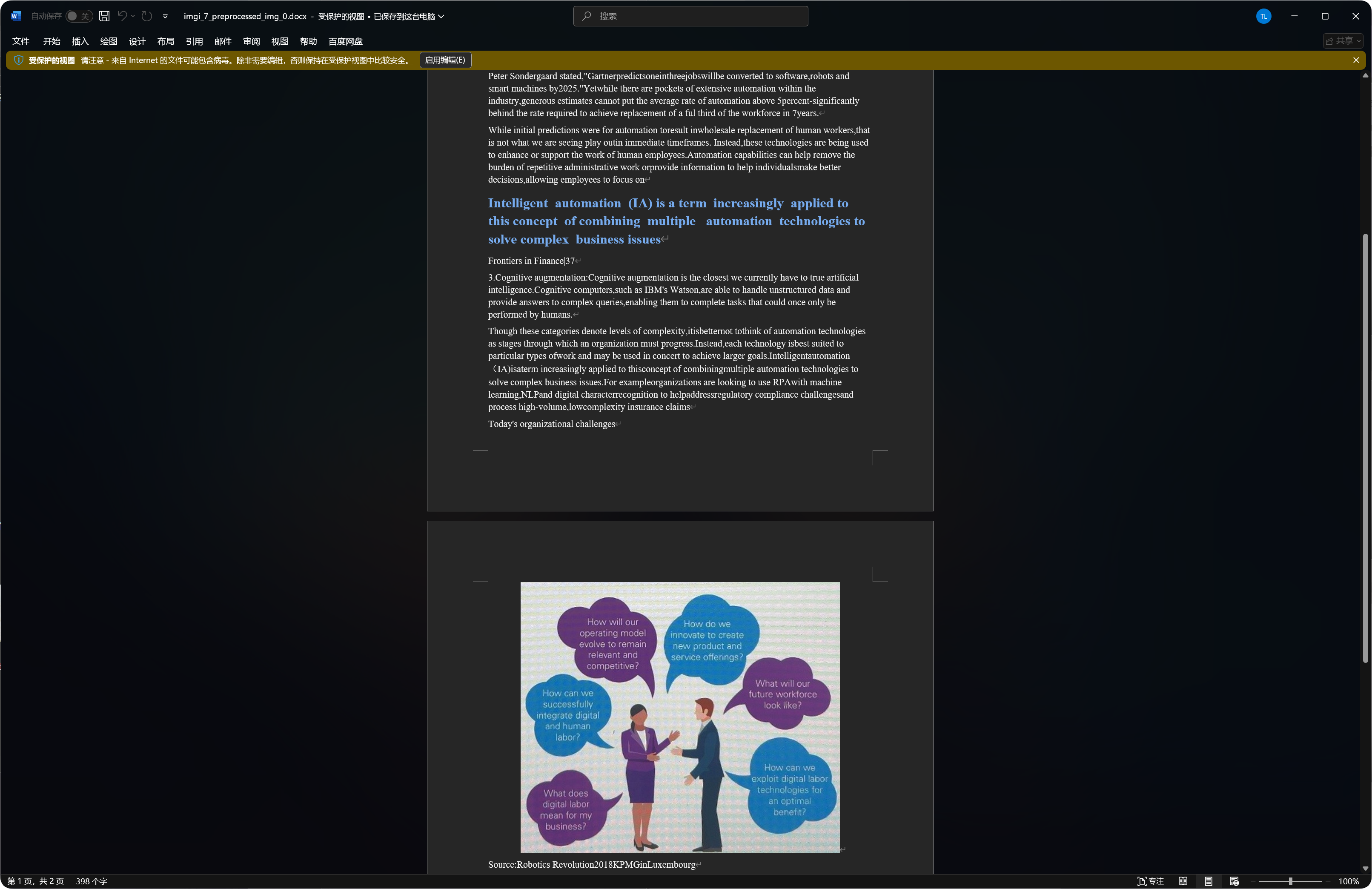Toggle the AutoSave switch
The width and height of the screenshot is (1372, 889).
pos(79,16)
